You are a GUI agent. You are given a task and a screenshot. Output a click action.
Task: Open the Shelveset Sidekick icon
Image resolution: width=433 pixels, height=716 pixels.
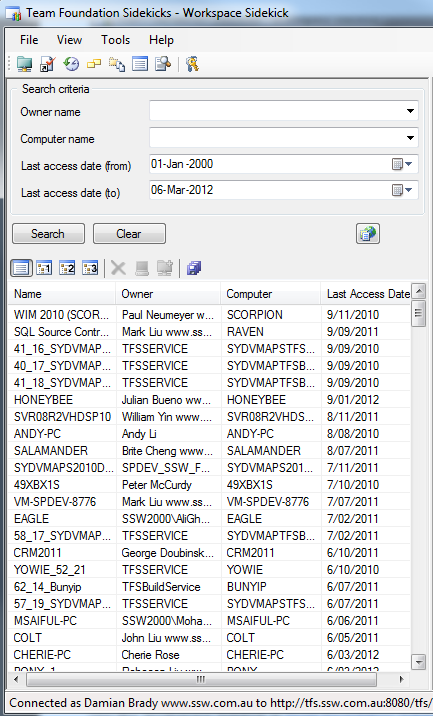click(x=117, y=64)
